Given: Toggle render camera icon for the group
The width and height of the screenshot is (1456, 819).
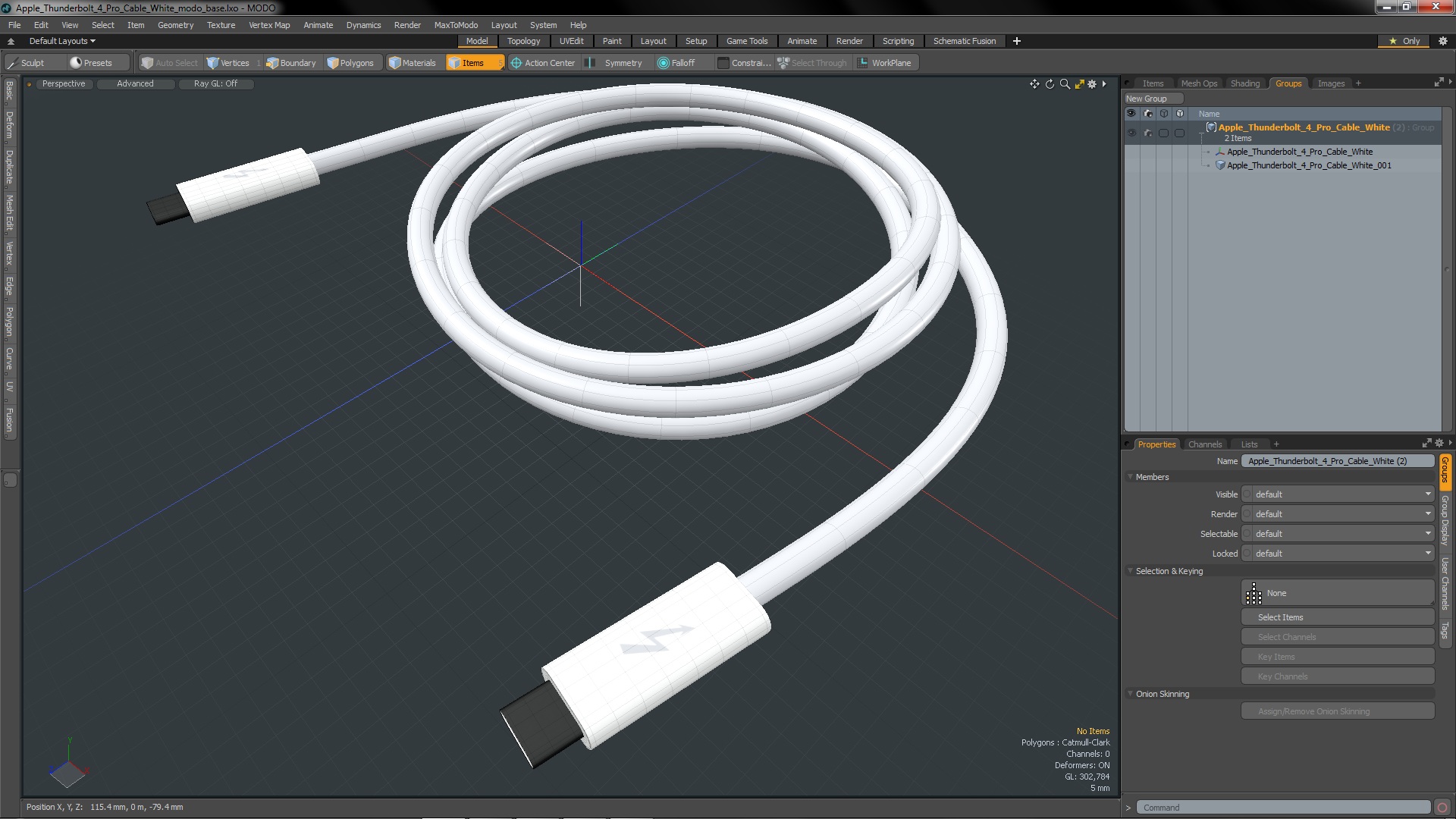Looking at the screenshot, I should click(1147, 133).
